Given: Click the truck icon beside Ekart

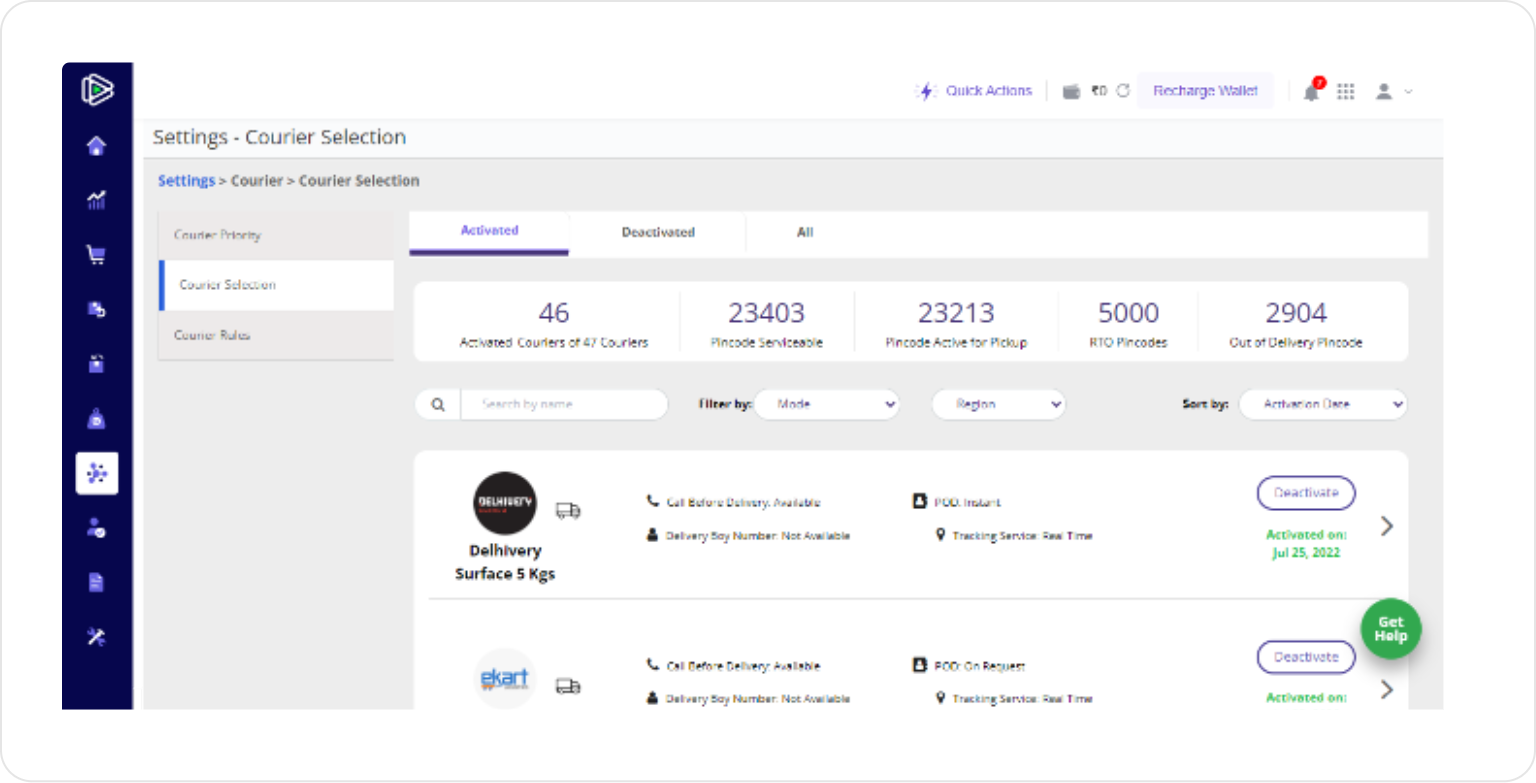Looking at the screenshot, I should [568, 686].
